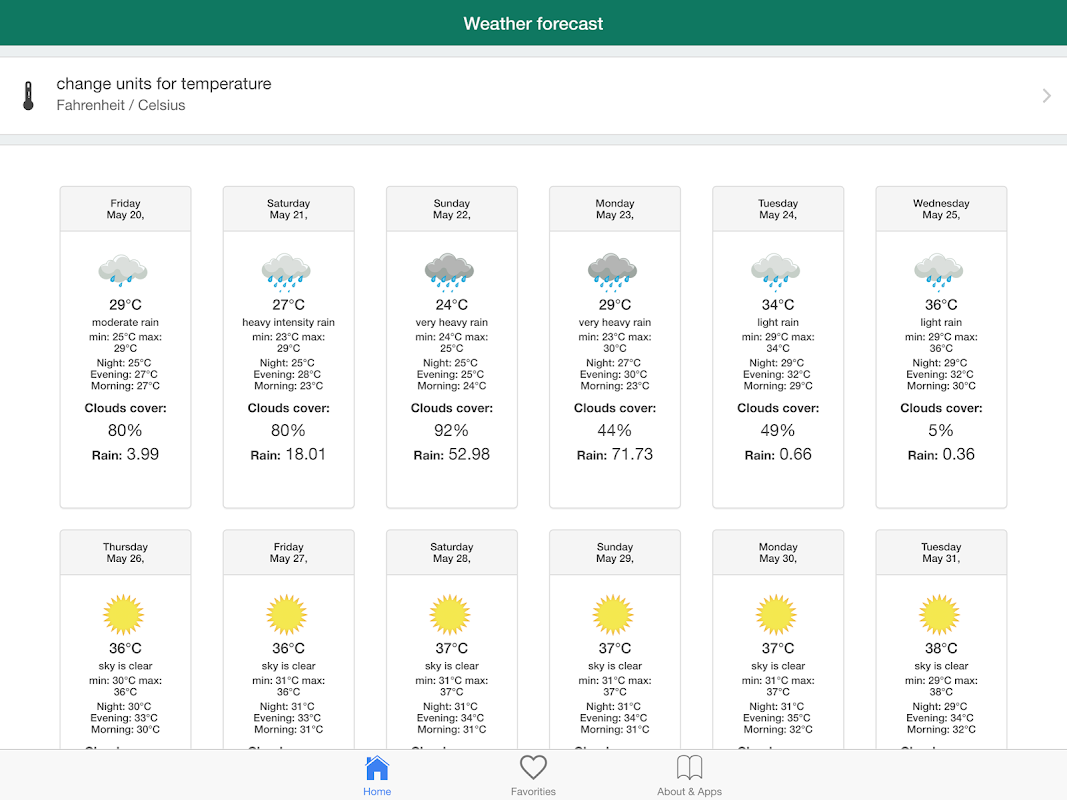Click the 5% clouds cover value
1067x800 pixels.
941,431
